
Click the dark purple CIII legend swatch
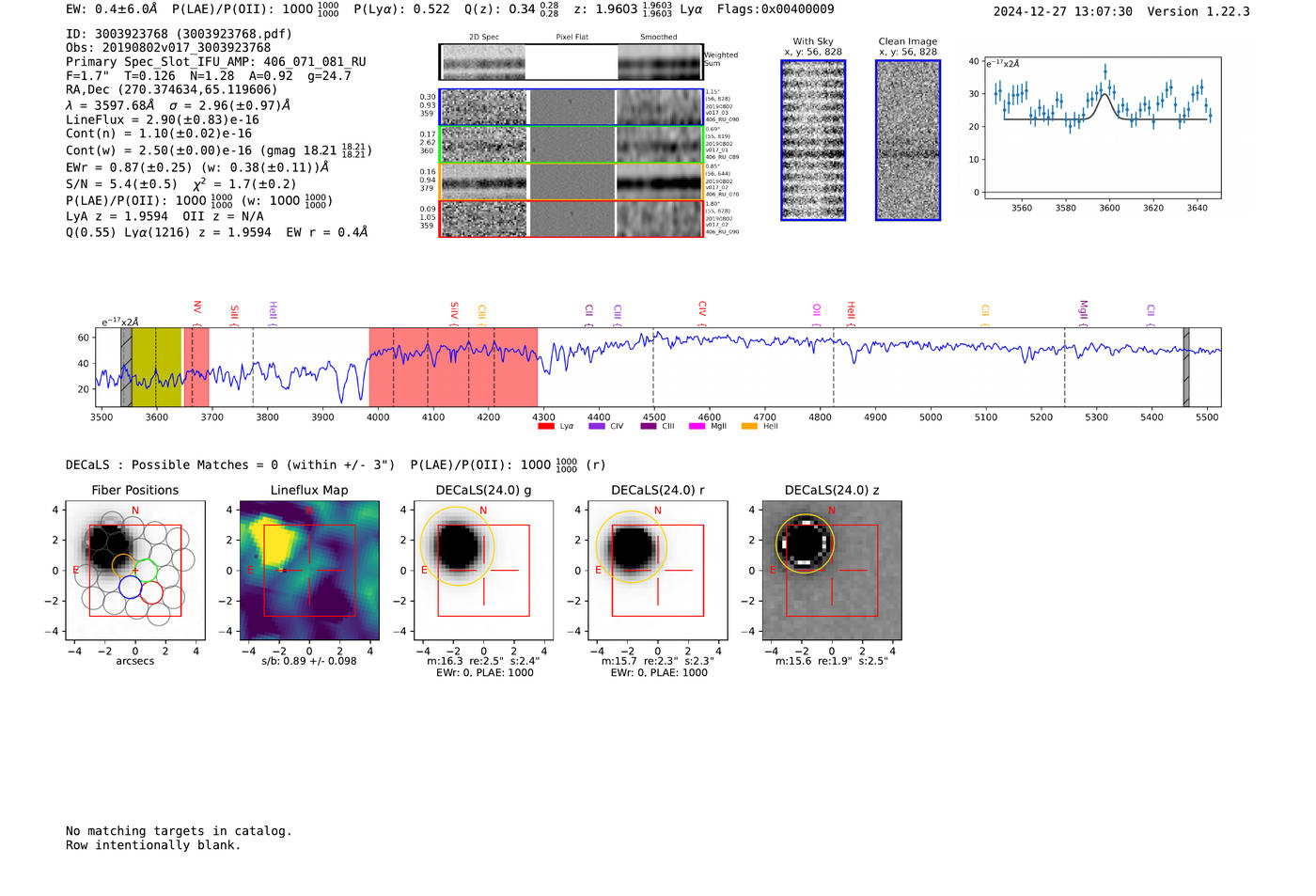[649, 426]
